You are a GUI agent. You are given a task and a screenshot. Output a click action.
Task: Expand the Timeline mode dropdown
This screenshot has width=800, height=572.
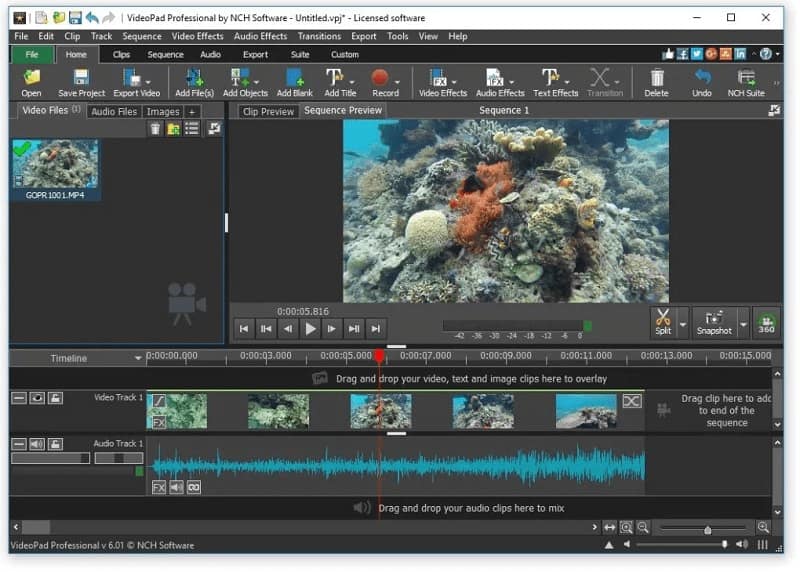138,358
